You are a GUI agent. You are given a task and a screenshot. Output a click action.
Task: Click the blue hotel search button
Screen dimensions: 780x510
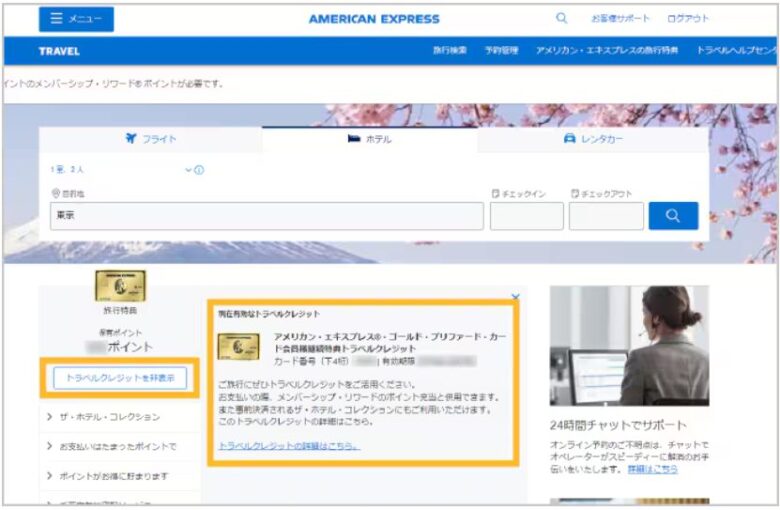tap(673, 216)
